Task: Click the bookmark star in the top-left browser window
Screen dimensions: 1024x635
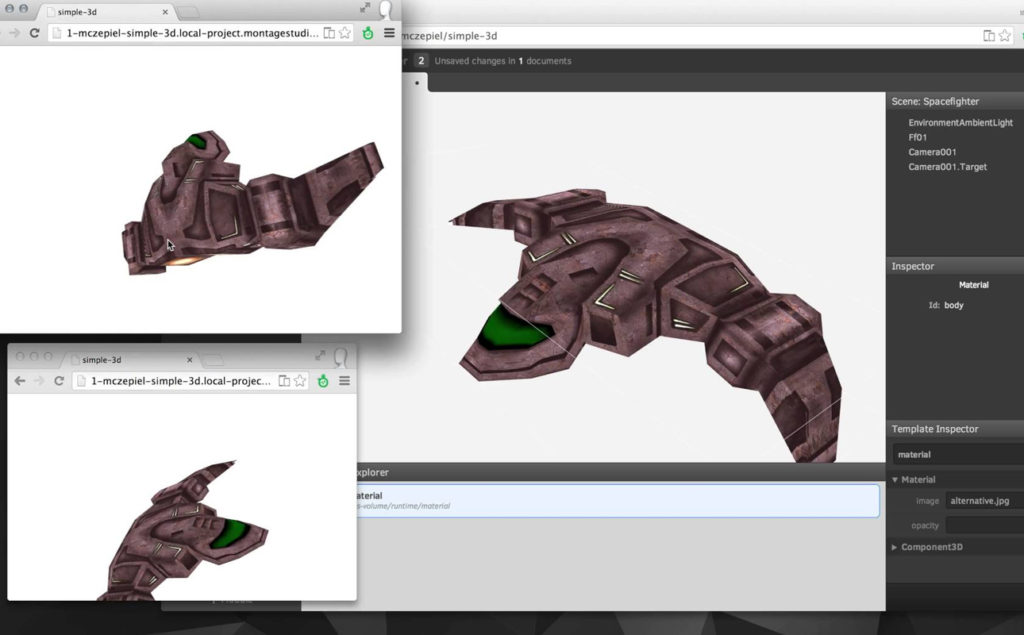Action: click(x=344, y=33)
